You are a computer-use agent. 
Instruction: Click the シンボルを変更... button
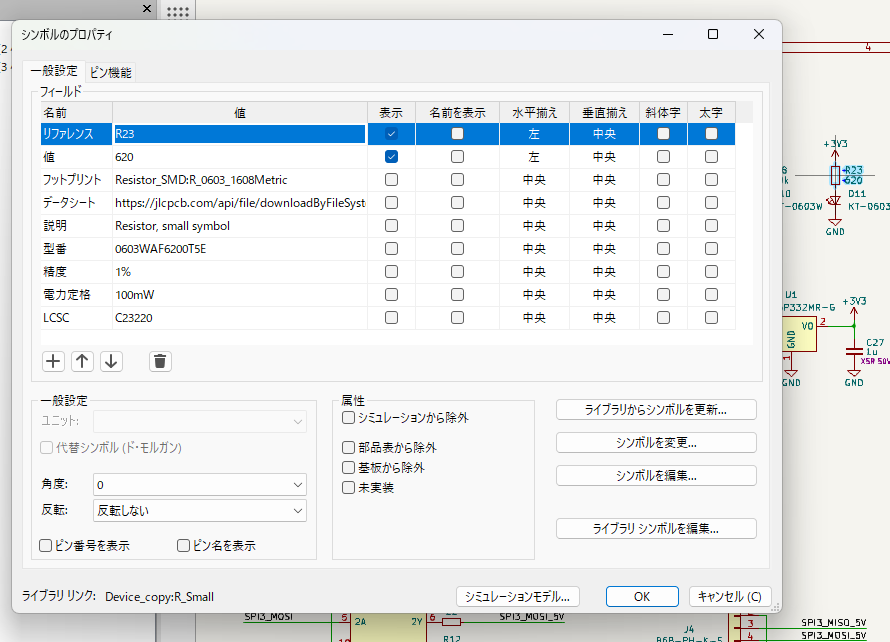pyautogui.click(x=656, y=442)
